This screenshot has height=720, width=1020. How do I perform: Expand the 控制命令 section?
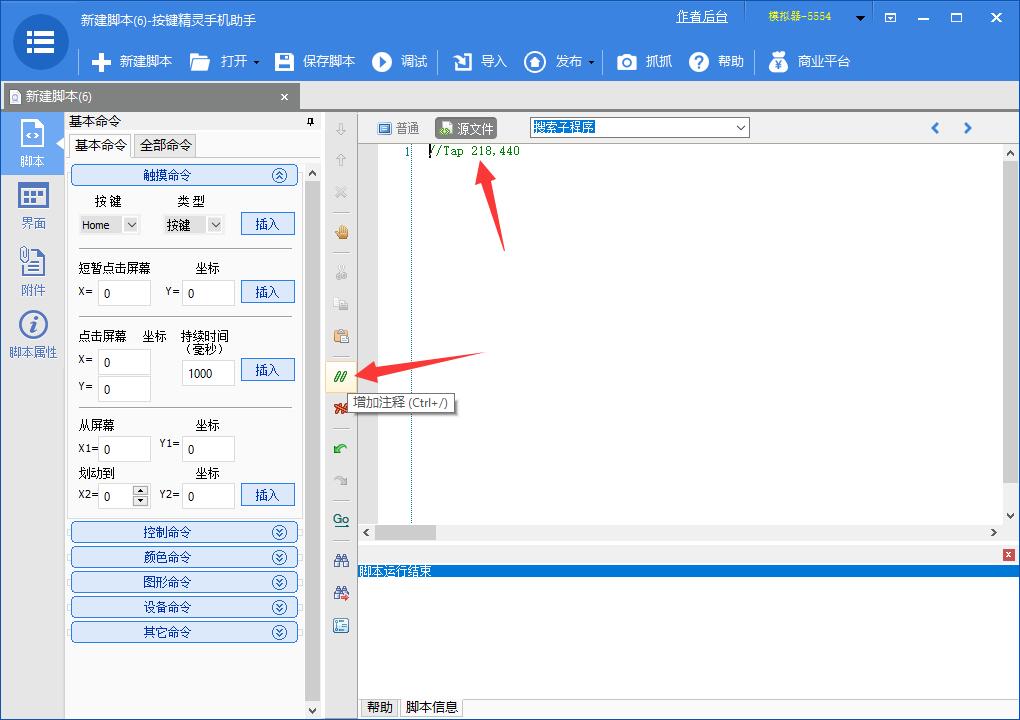pos(184,532)
